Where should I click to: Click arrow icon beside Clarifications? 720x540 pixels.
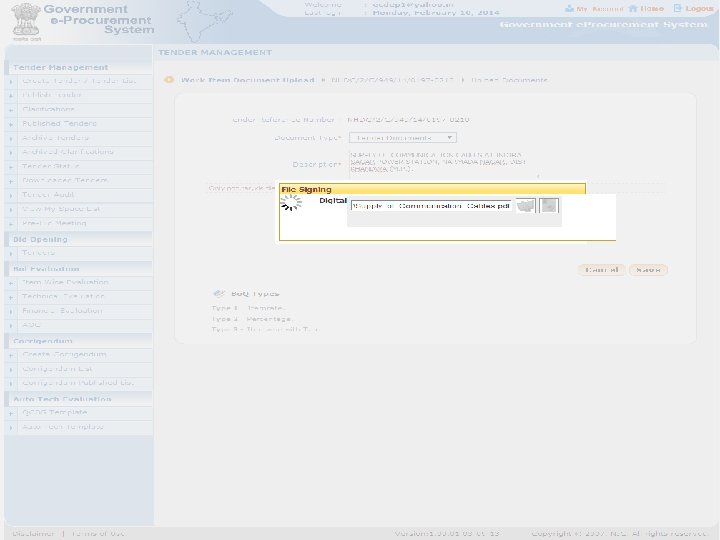pos(11,110)
